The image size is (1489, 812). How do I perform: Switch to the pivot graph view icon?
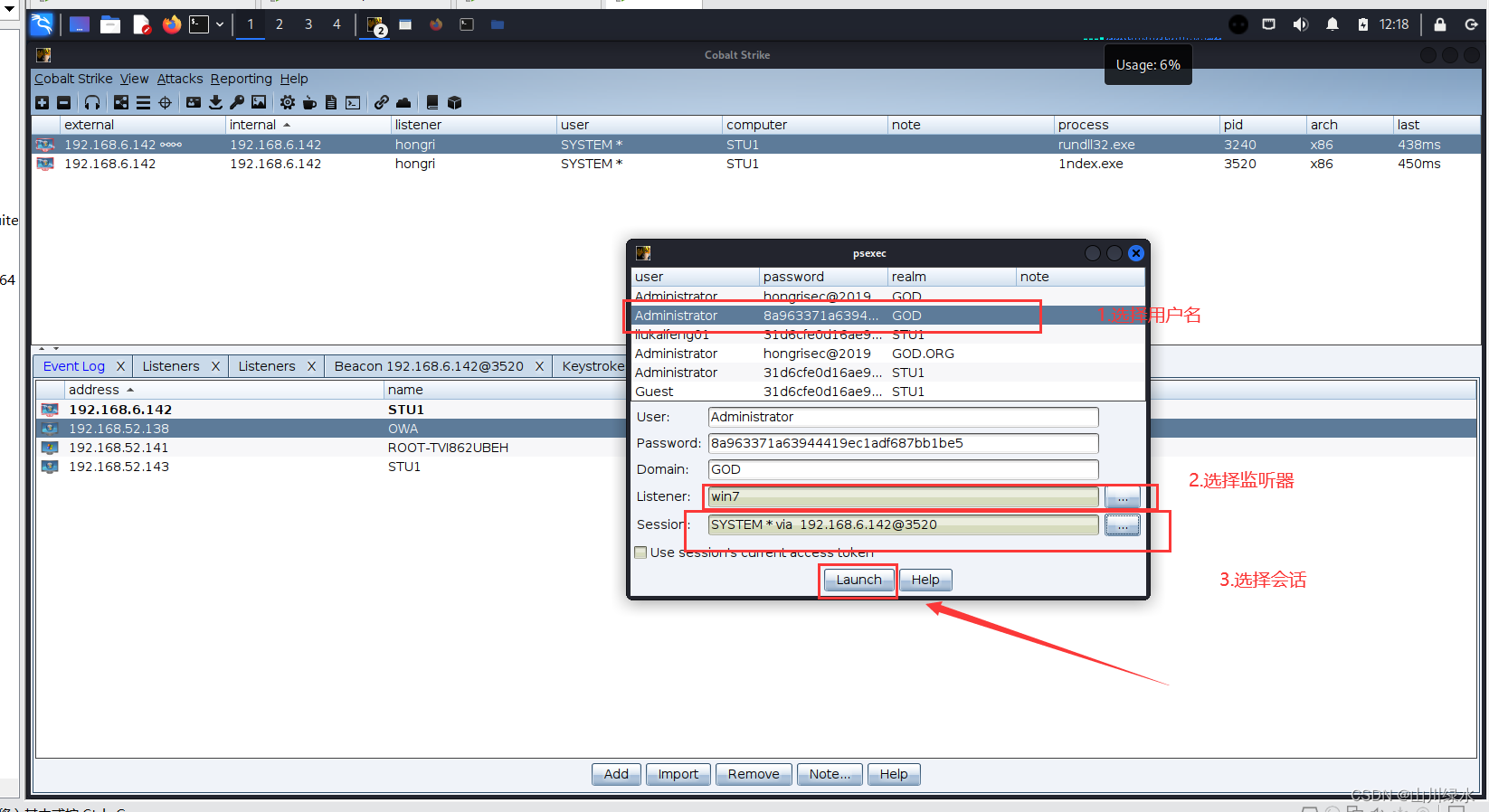(121, 103)
